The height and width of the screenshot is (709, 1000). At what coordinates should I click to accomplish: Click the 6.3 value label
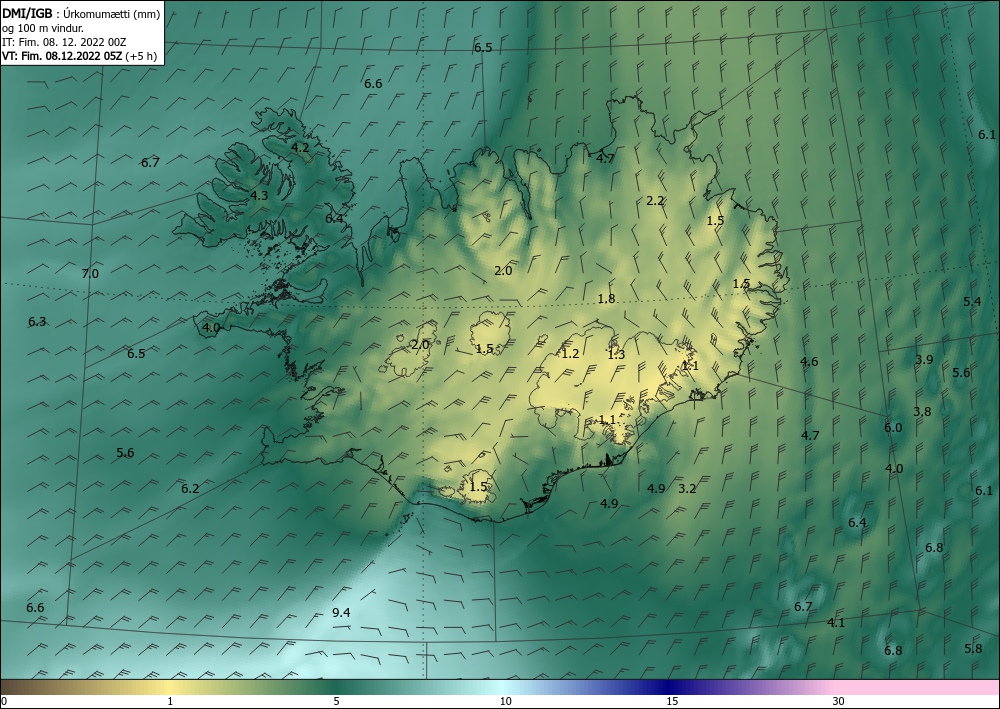coord(37,322)
